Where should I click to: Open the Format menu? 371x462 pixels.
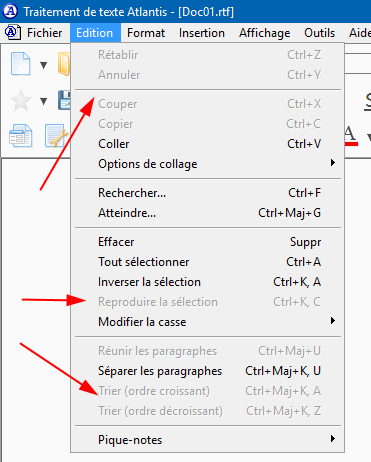click(x=146, y=33)
